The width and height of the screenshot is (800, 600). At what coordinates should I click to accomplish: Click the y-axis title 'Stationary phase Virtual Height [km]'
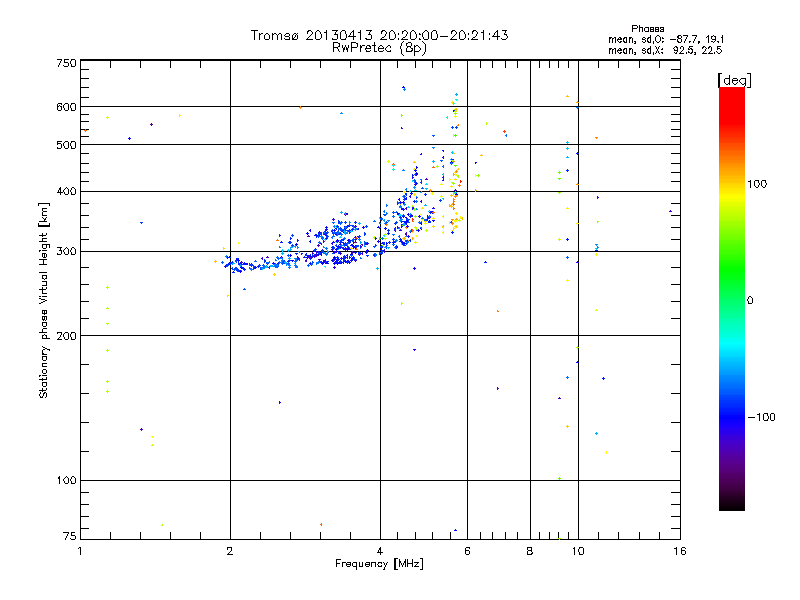tap(44, 300)
